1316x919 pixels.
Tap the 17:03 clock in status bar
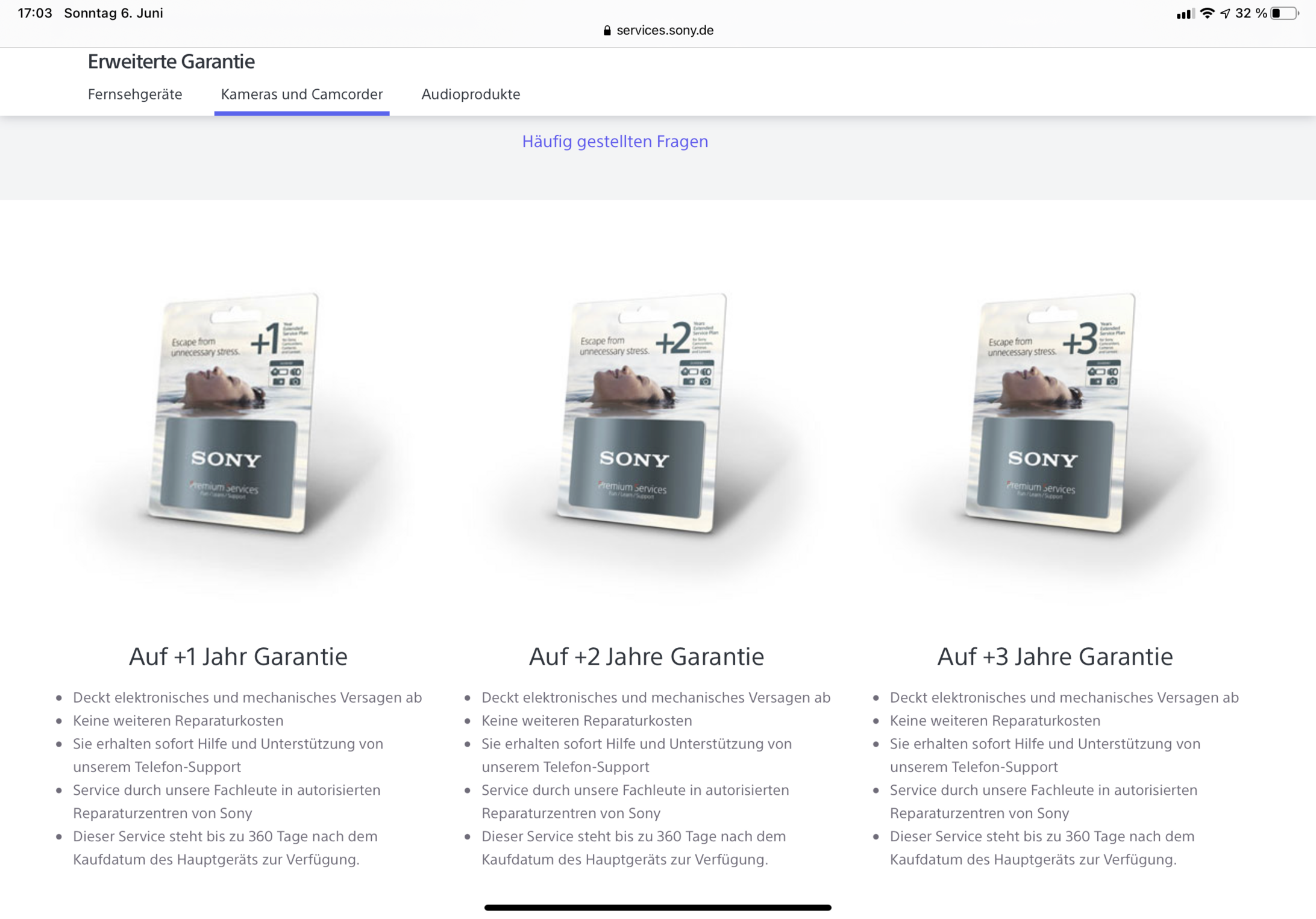(35, 13)
